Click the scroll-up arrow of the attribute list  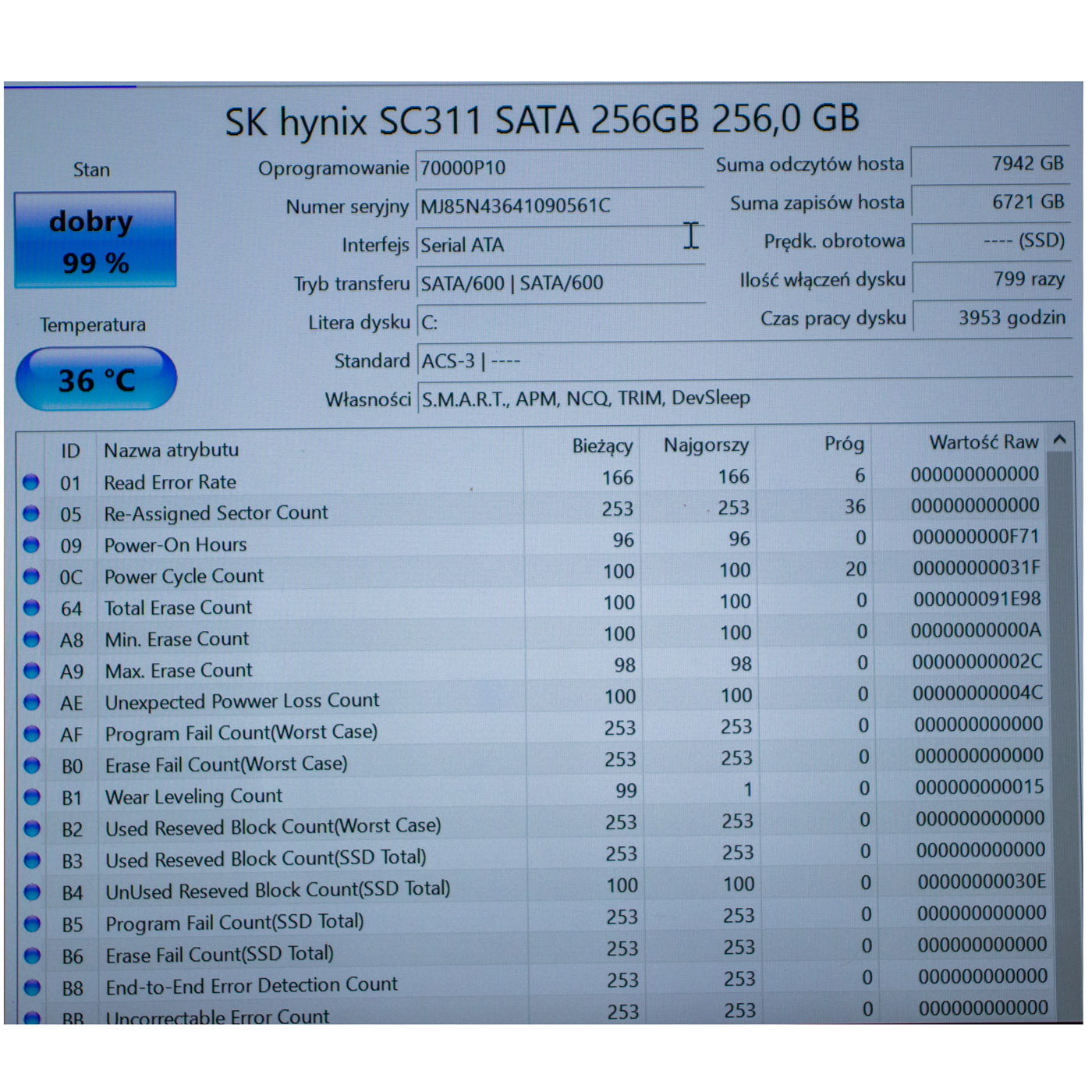pos(1059,440)
